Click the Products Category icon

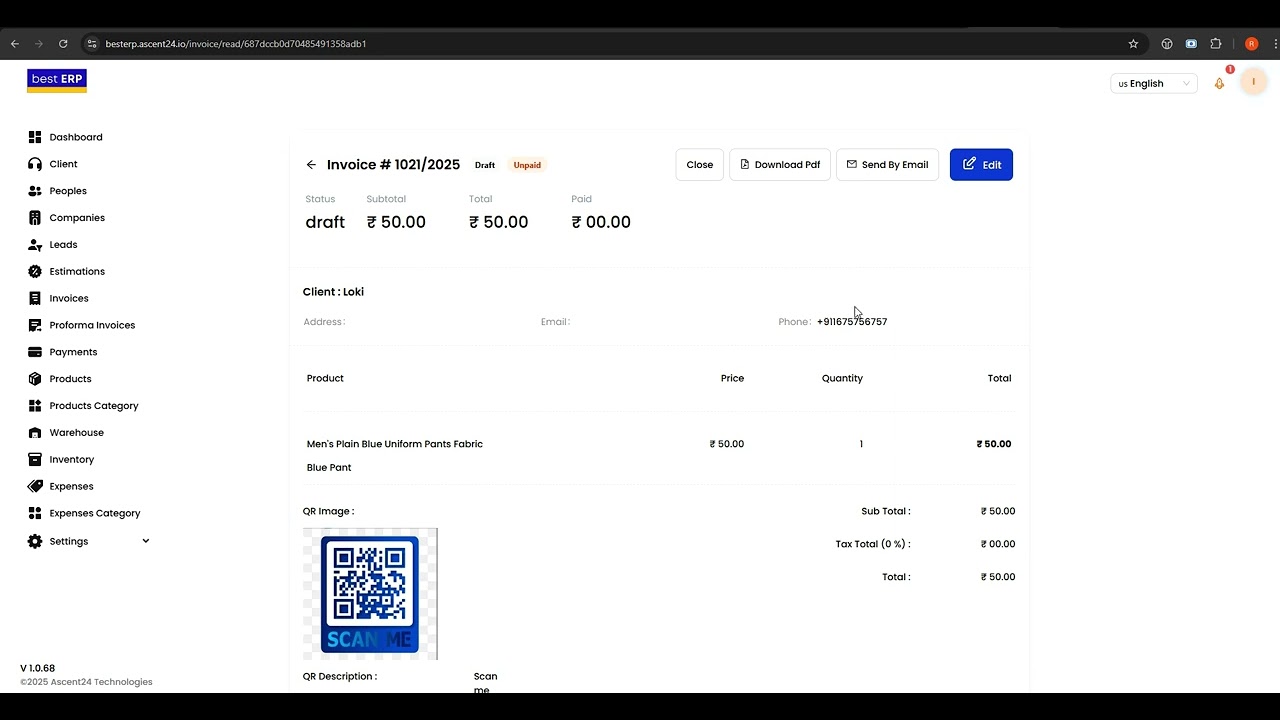pos(35,406)
